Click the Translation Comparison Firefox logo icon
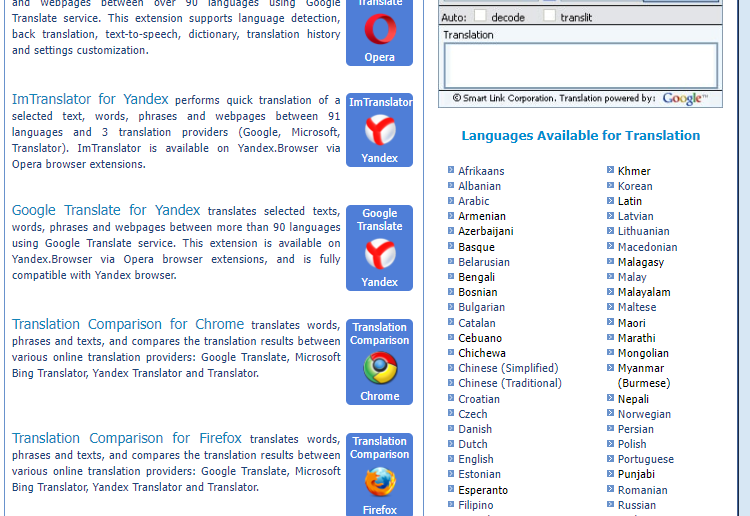The height and width of the screenshot is (516, 750). (380, 482)
